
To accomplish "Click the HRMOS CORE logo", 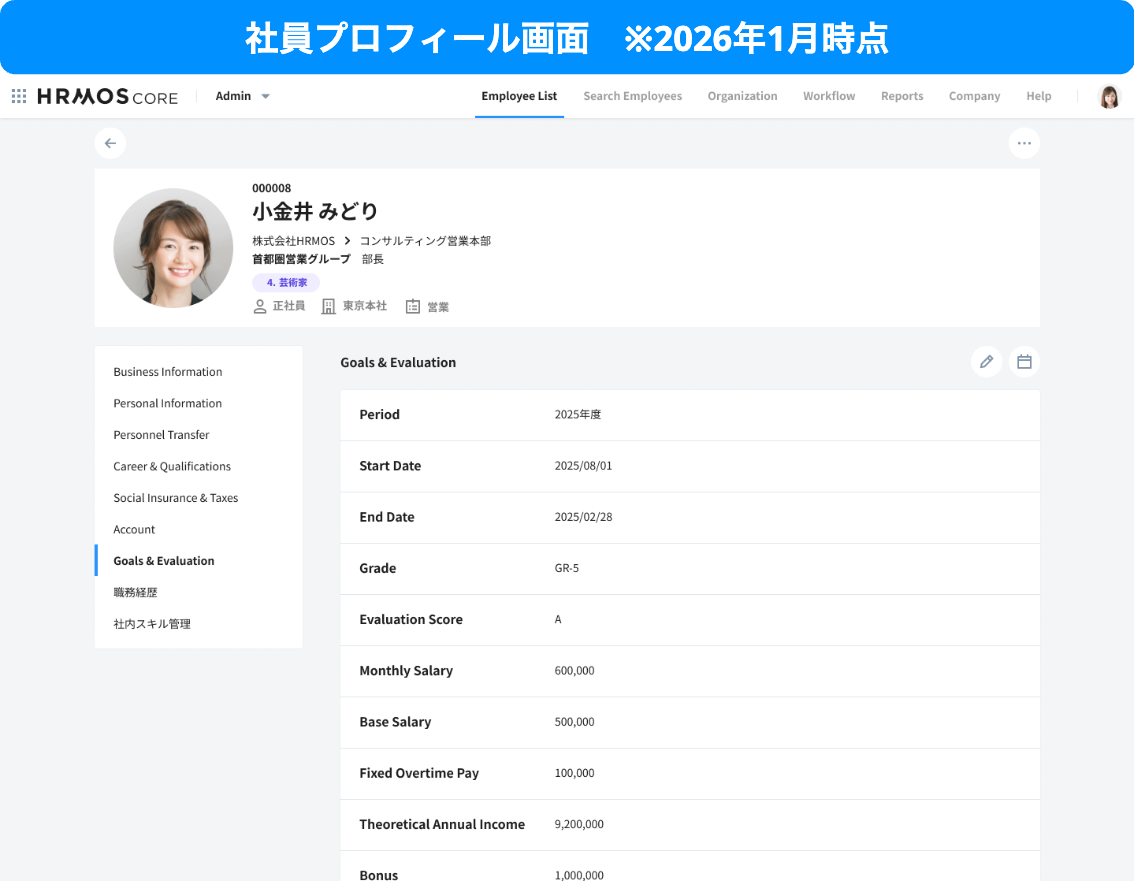I will tap(108, 96).
